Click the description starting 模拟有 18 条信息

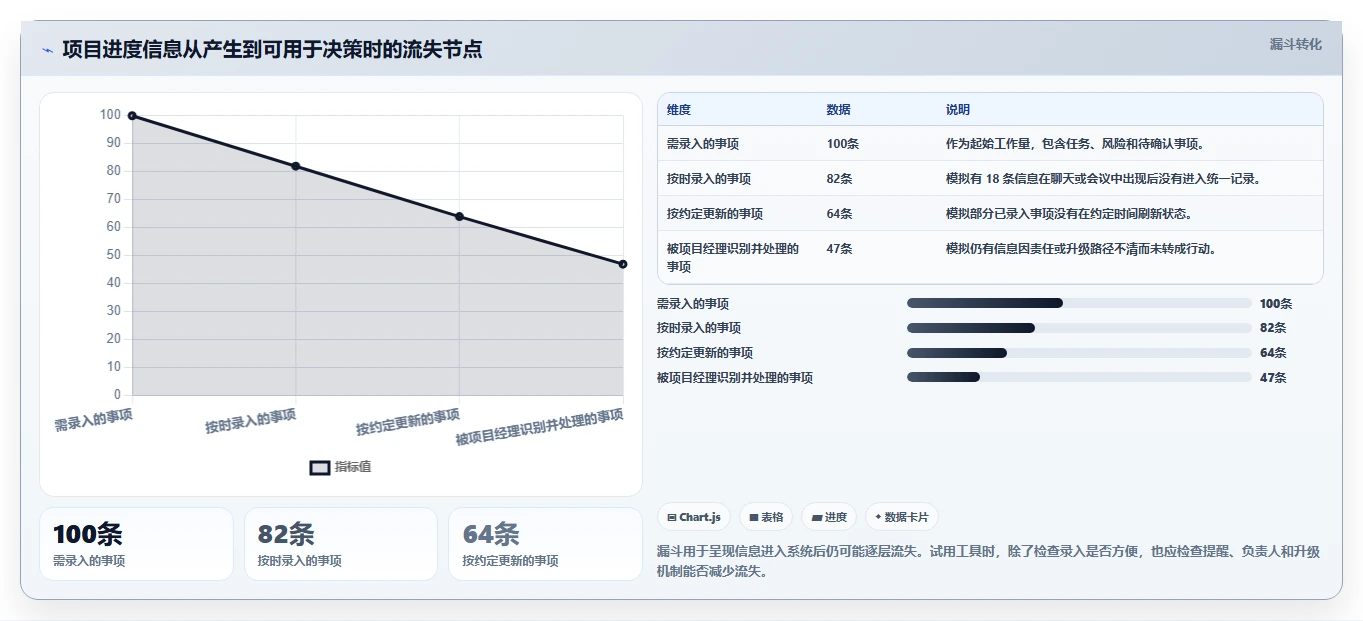pyautogui.click(x=1103, y=179)
